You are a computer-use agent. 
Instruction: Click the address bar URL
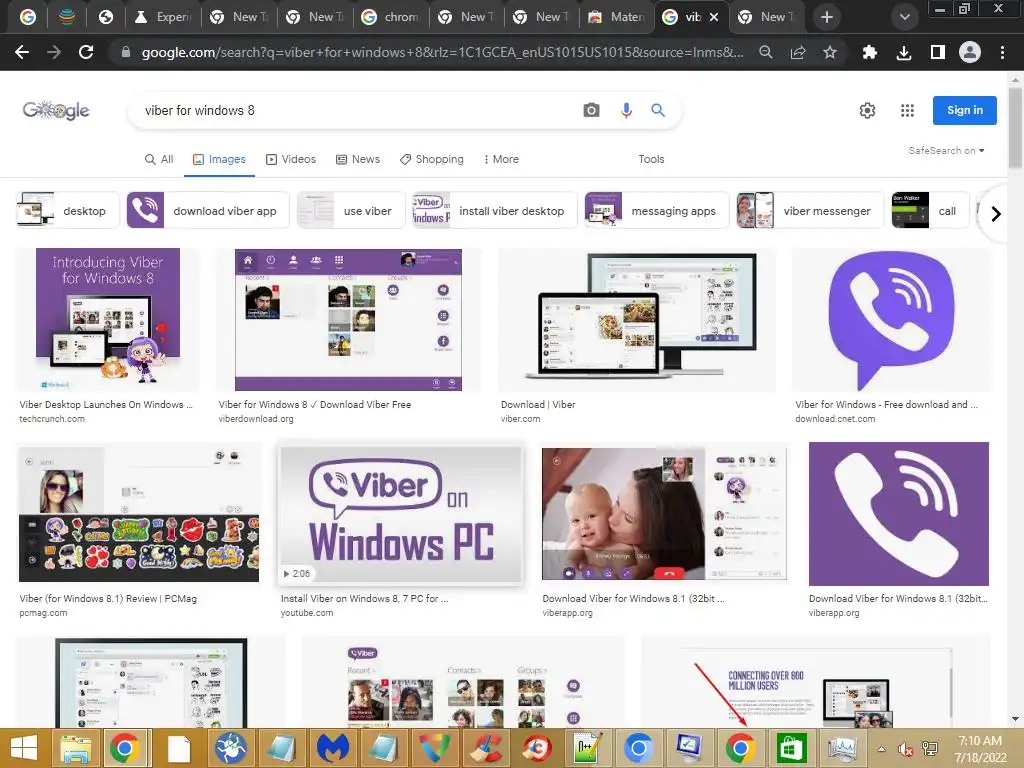442,52
